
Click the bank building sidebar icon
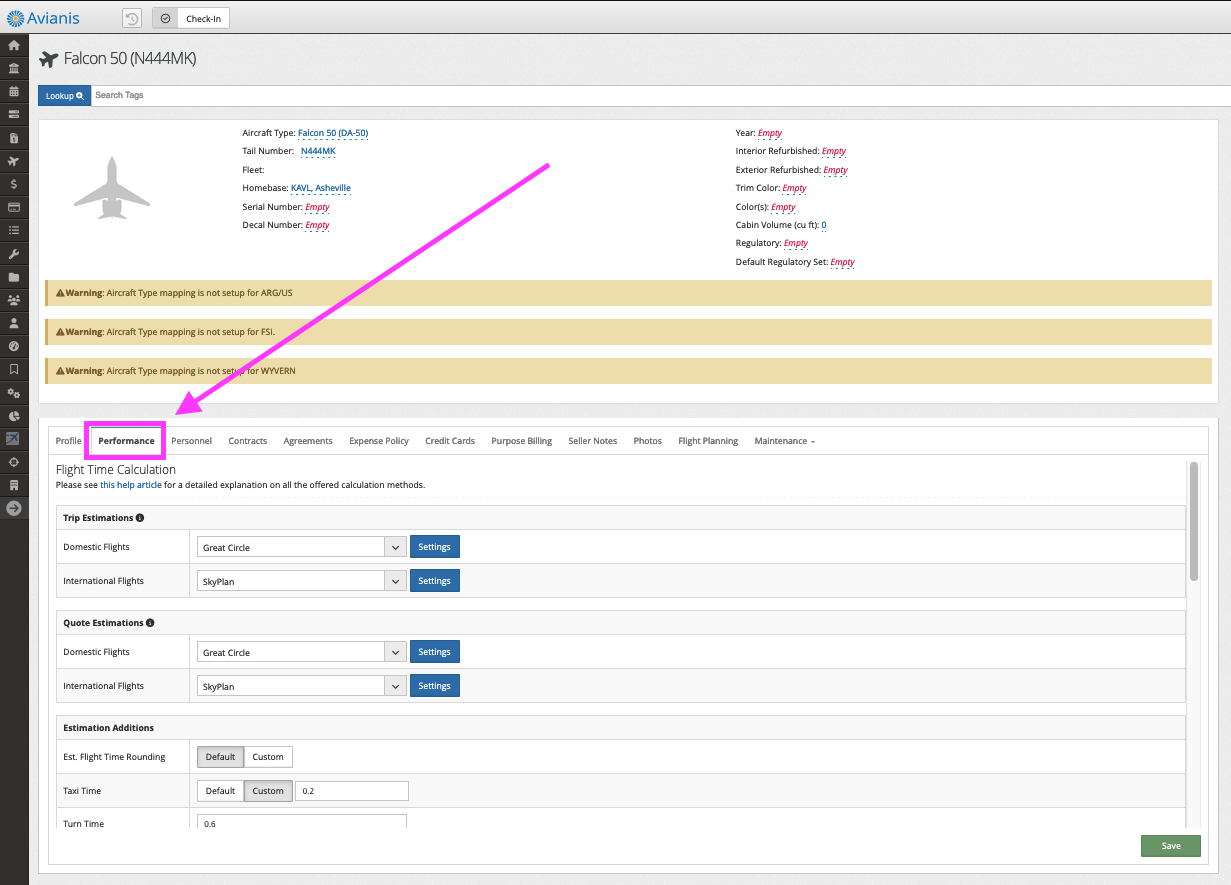click(x=14, y=69)
